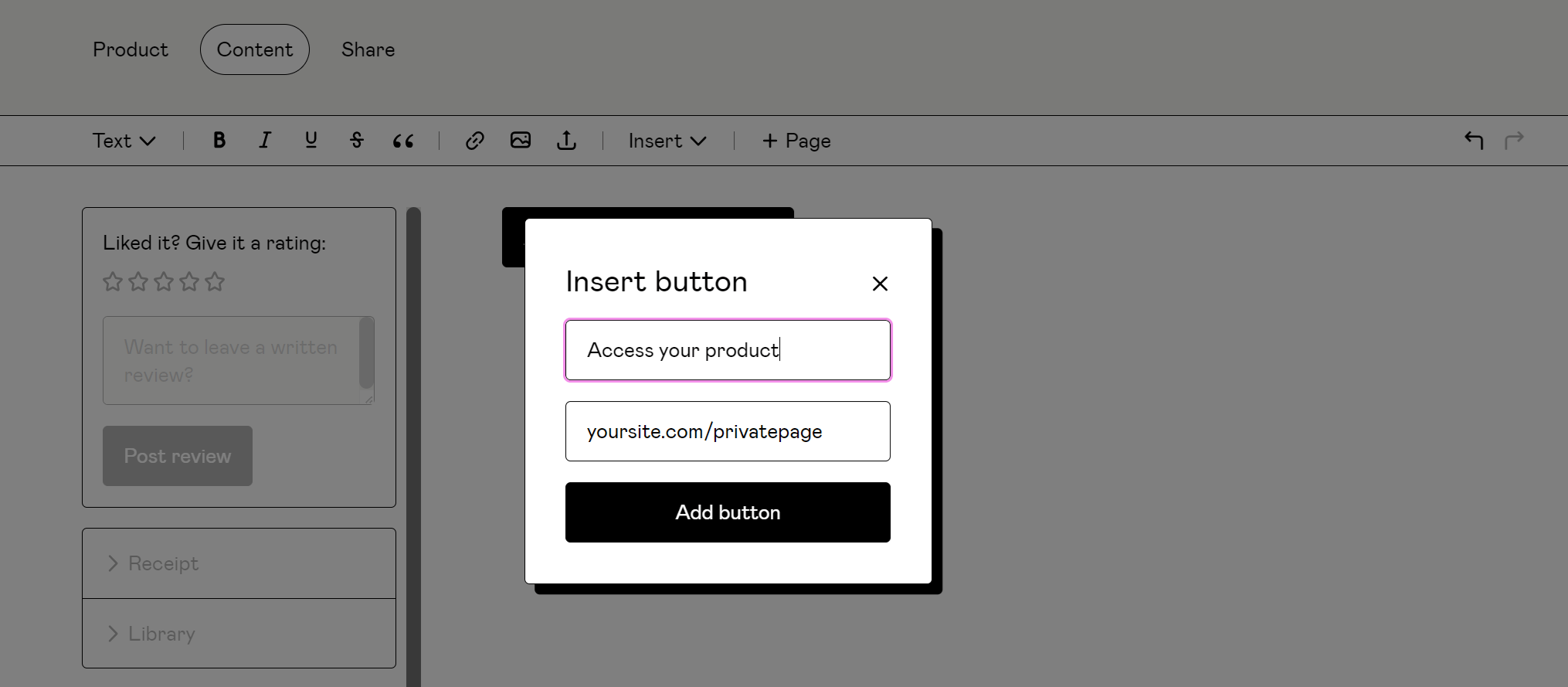Rate with the second star
The height and width of the screenshot is (687, 1568).
pyautogui.click(x=138, y=281)
